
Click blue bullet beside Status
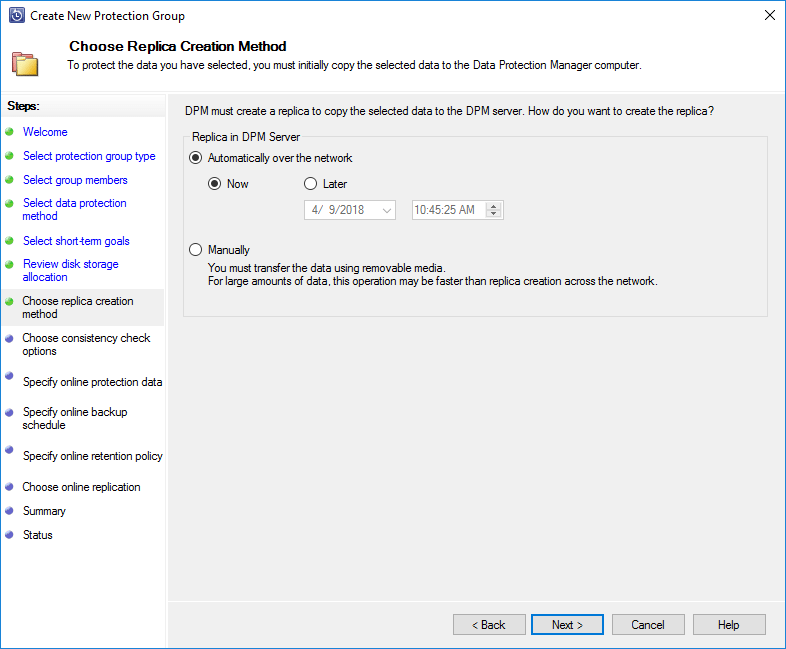[x=9, y=535]
